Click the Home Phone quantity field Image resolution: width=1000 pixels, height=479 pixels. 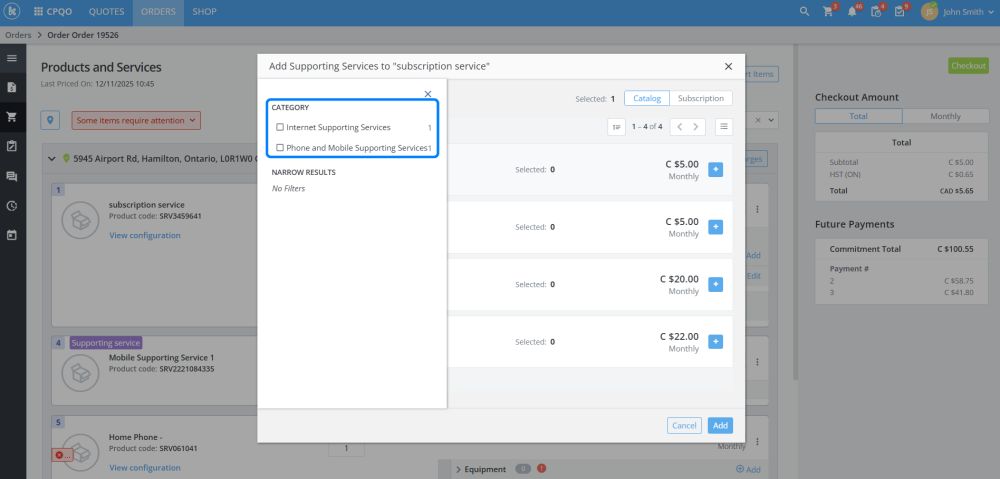click(x=346, y=448)
